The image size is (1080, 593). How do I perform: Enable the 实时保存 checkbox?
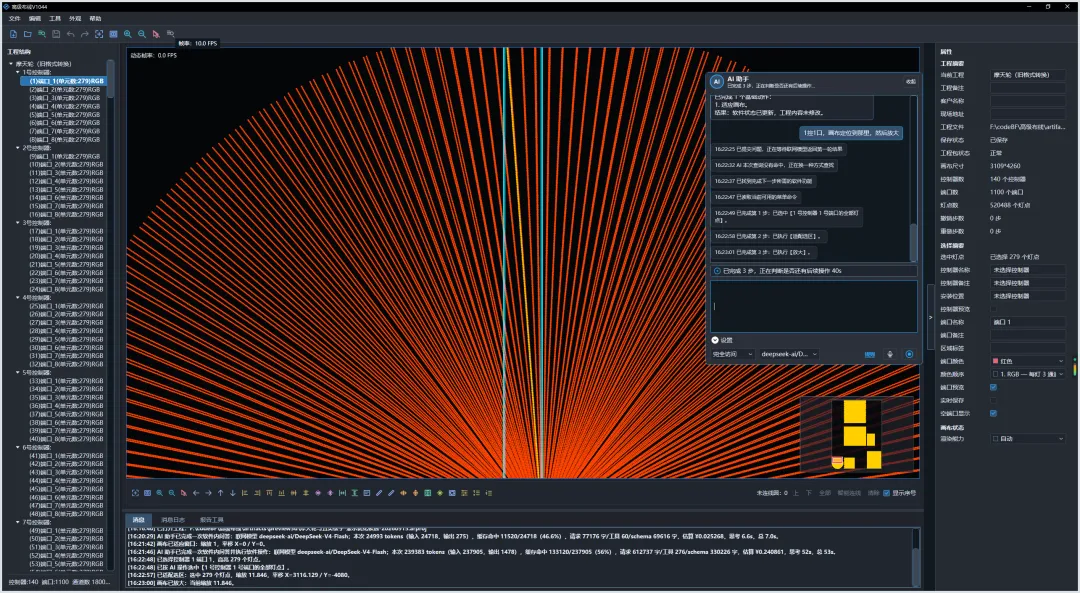click(x=993, y=400)
